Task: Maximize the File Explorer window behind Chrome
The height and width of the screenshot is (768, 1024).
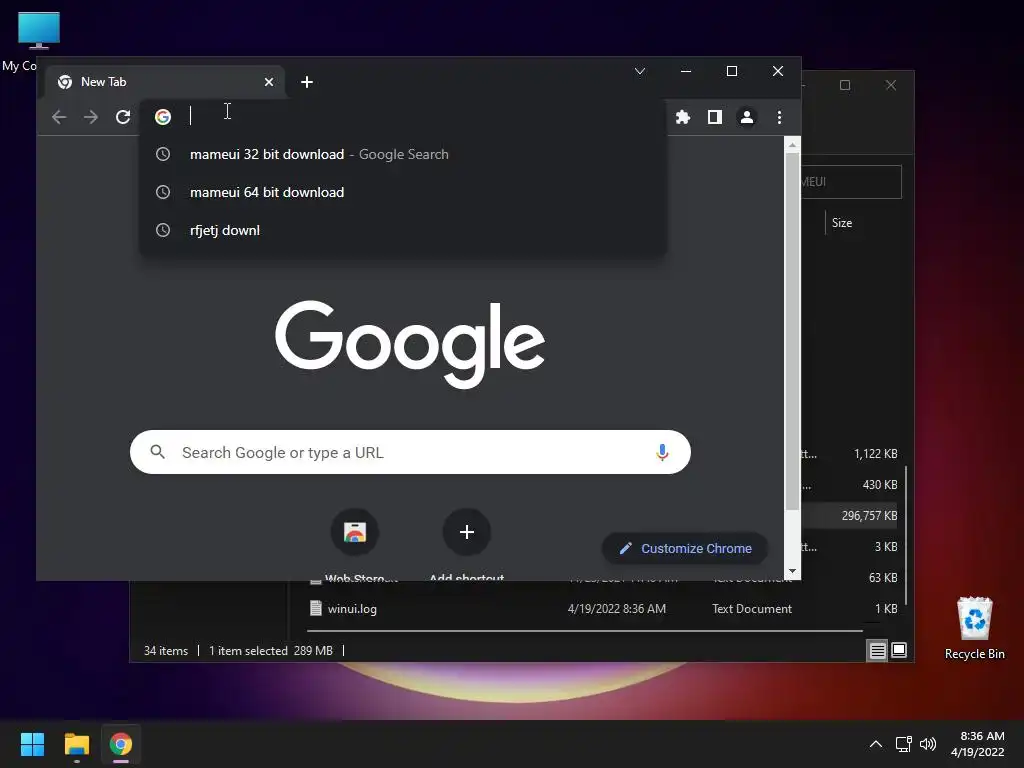Action: [x=845, y=85]
